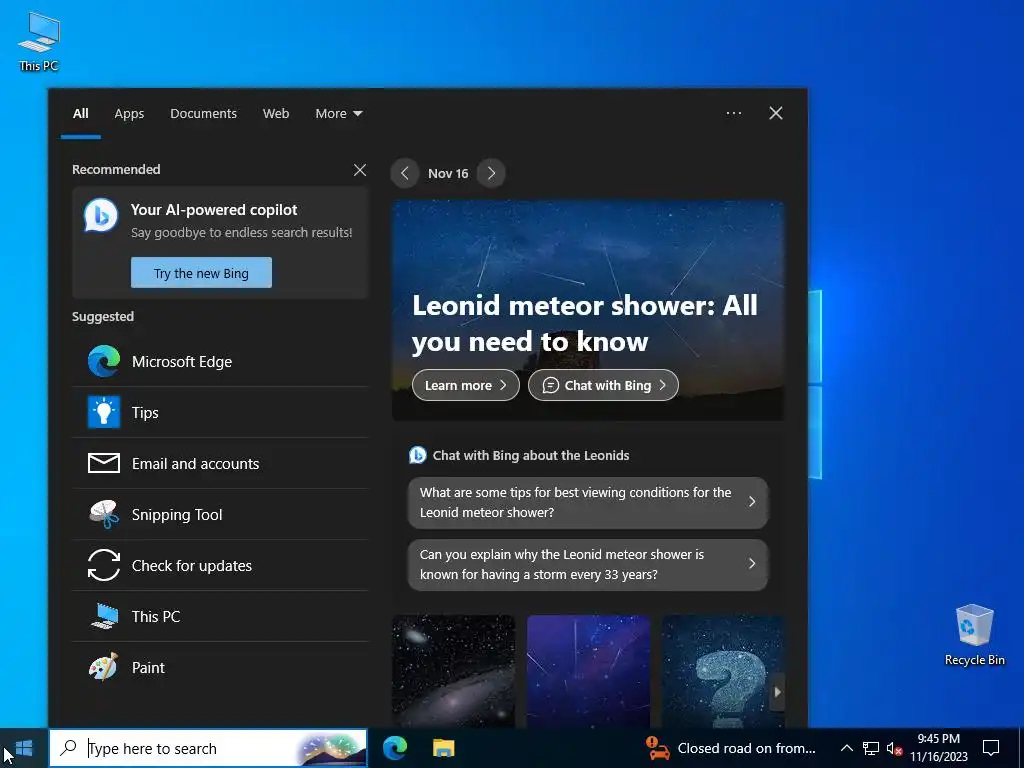
Task: Open Microsoft Edge from the taskbar
Action: pyautogui.click(x=395, y=748)
